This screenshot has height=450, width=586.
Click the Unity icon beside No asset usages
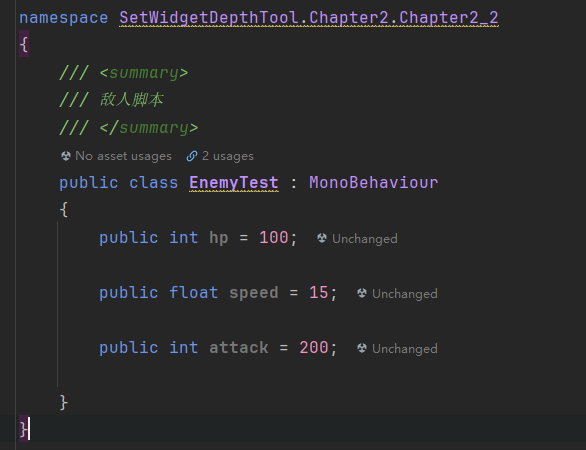(x=66, y=156)
